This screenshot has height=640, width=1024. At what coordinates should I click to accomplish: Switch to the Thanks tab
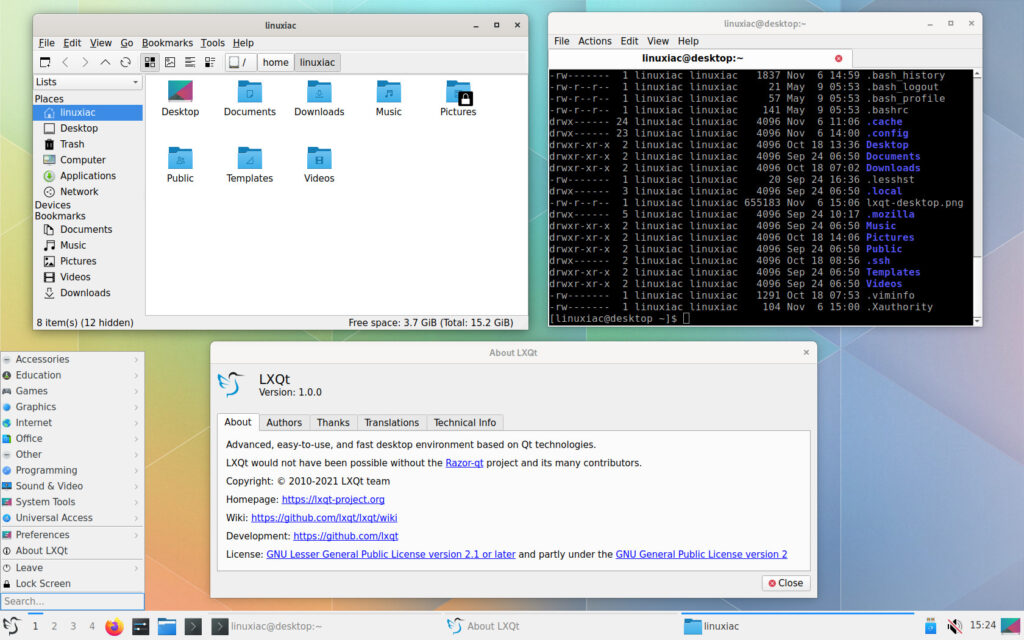[x=333, y=423]
